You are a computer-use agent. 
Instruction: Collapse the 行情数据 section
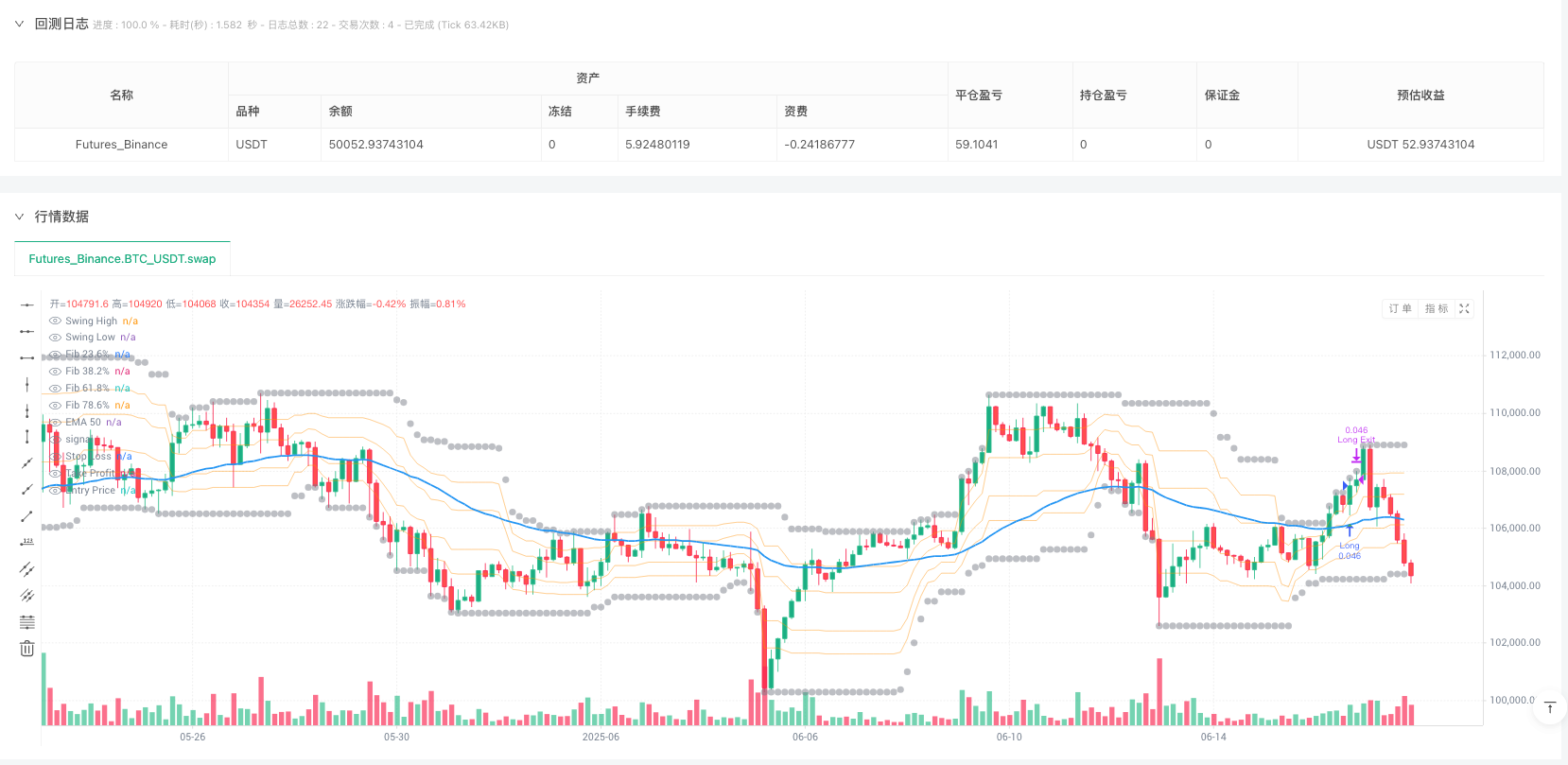[19, 217]
